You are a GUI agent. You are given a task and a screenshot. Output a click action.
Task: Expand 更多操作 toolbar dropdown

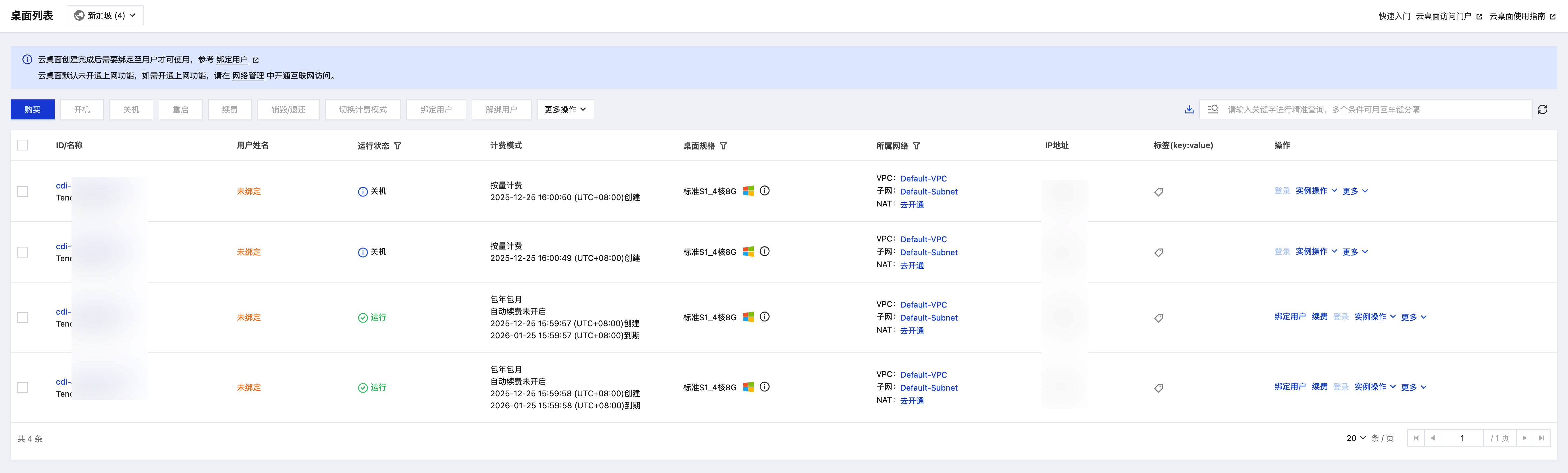pos(565,109)
